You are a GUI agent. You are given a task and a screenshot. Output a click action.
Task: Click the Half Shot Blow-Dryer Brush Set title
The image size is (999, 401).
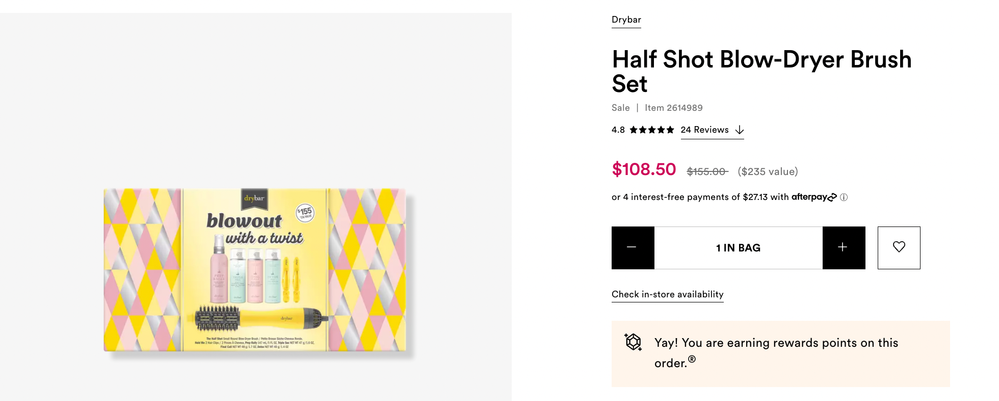coord(761,71)
